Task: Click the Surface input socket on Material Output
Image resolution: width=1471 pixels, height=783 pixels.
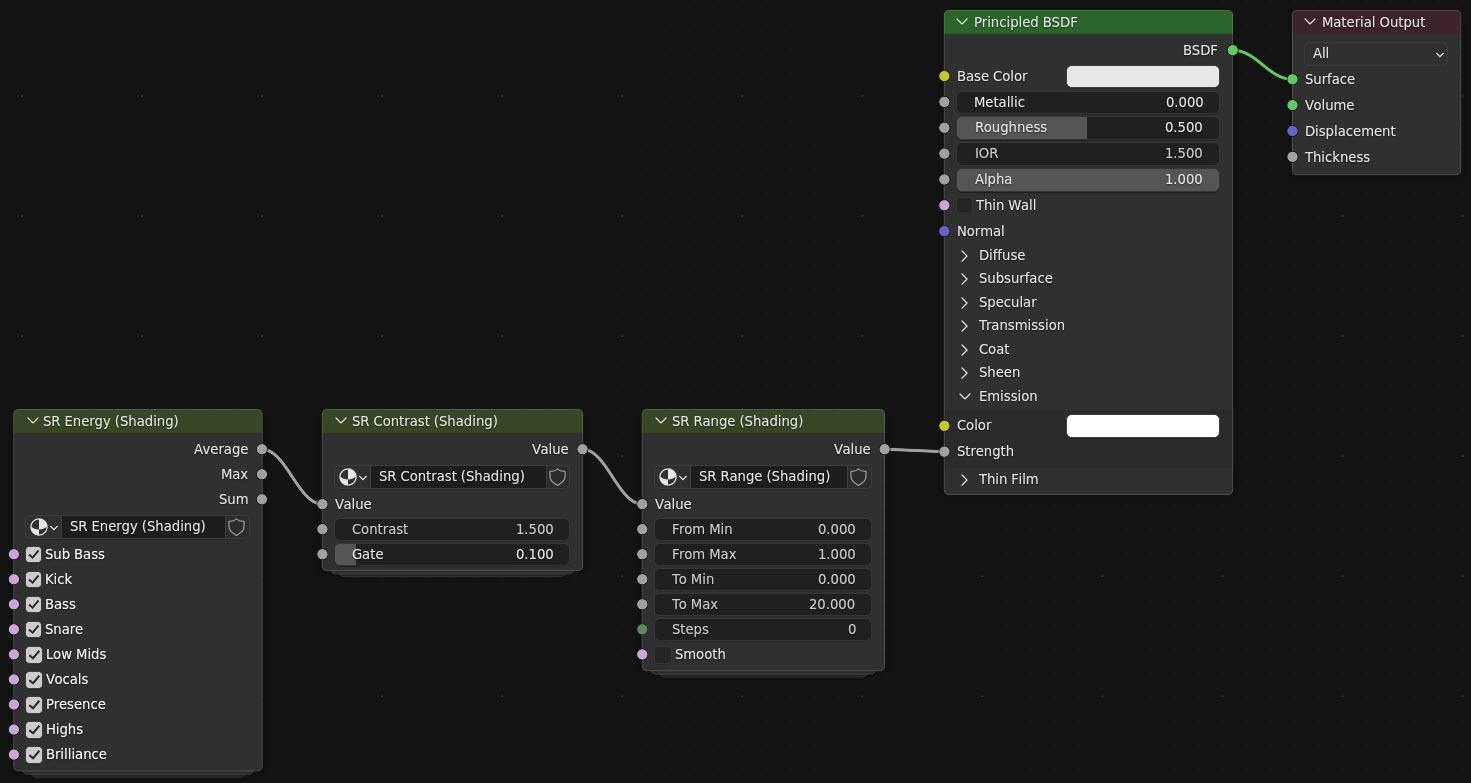Action: (1293, 79)
